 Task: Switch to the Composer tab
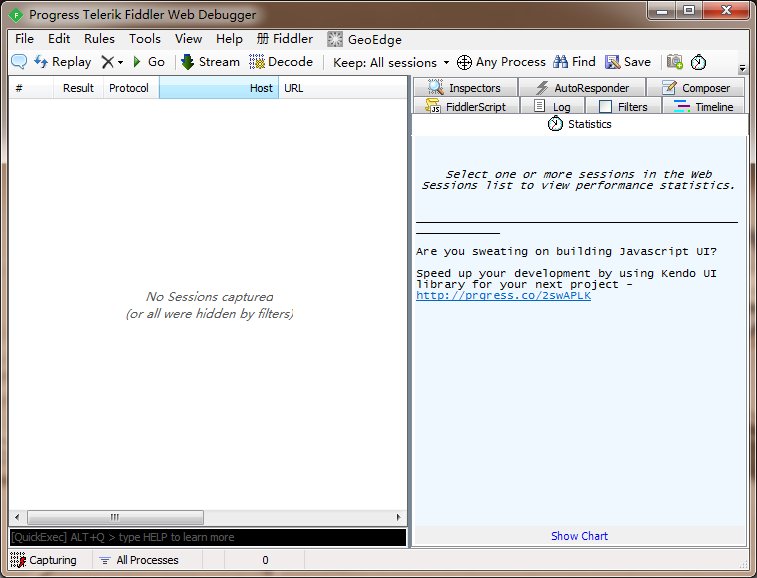pyautogui.click(x=696, y=88)
